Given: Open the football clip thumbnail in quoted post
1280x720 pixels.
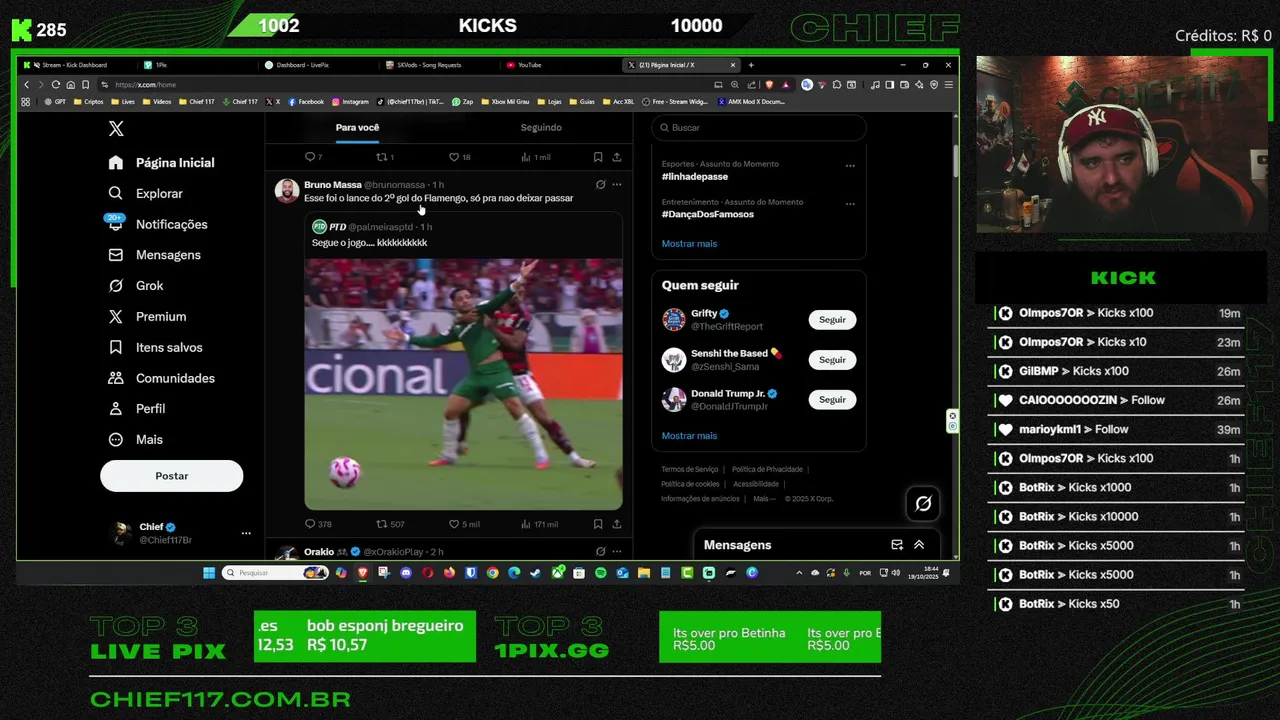Looking at the screenshot, I should [463, 385].
